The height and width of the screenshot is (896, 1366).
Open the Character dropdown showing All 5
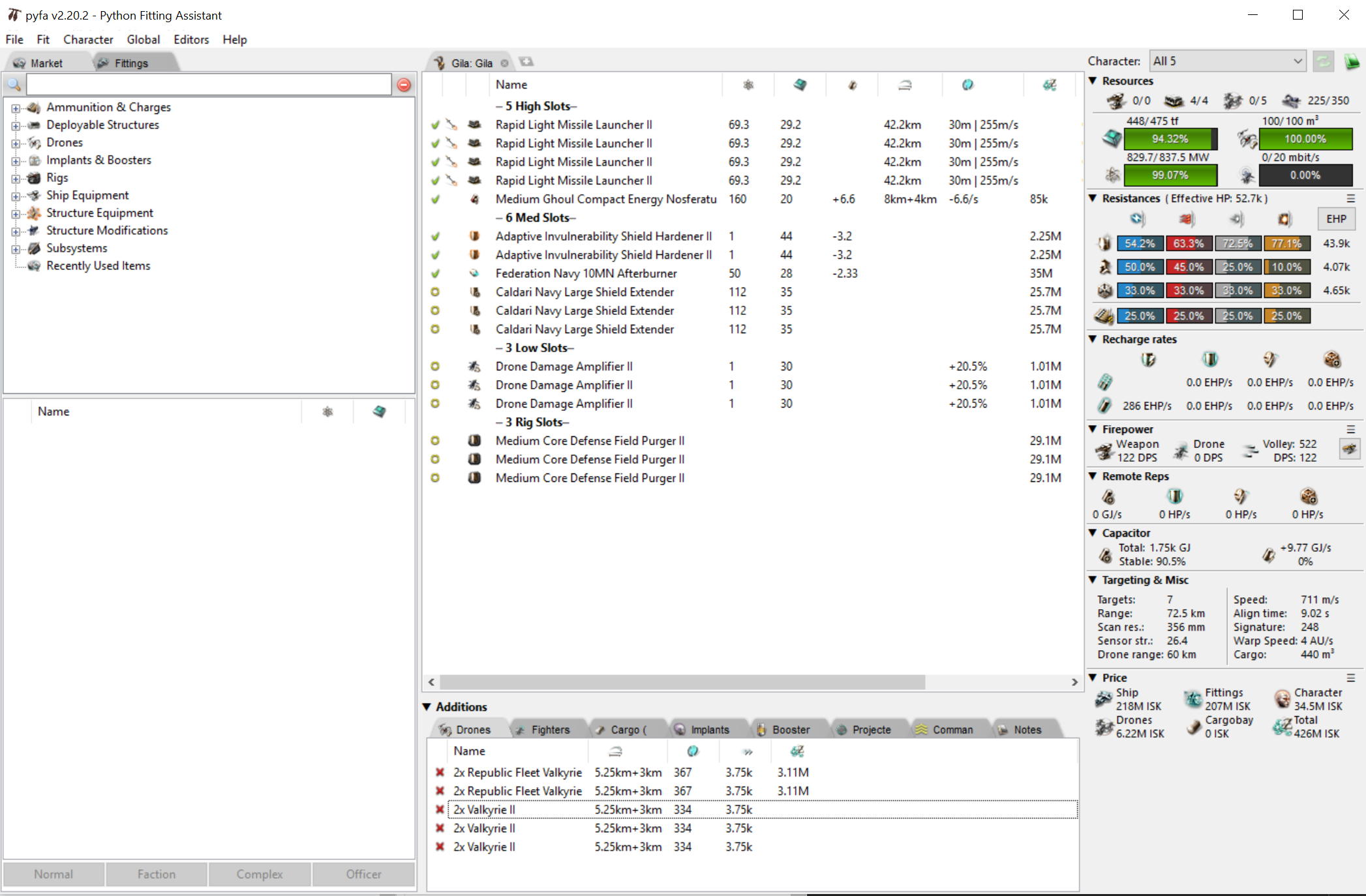pos(1227,61)
